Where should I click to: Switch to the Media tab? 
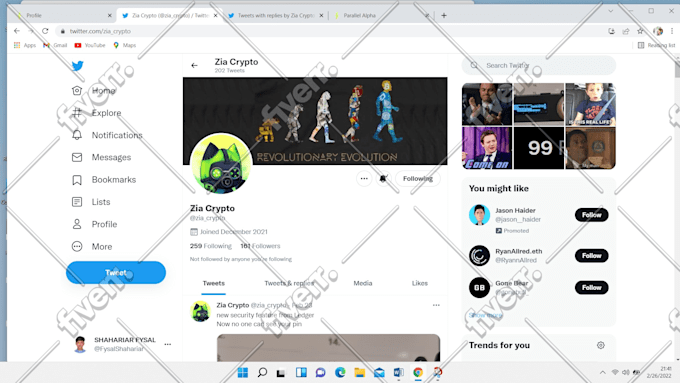pos(363,283)
